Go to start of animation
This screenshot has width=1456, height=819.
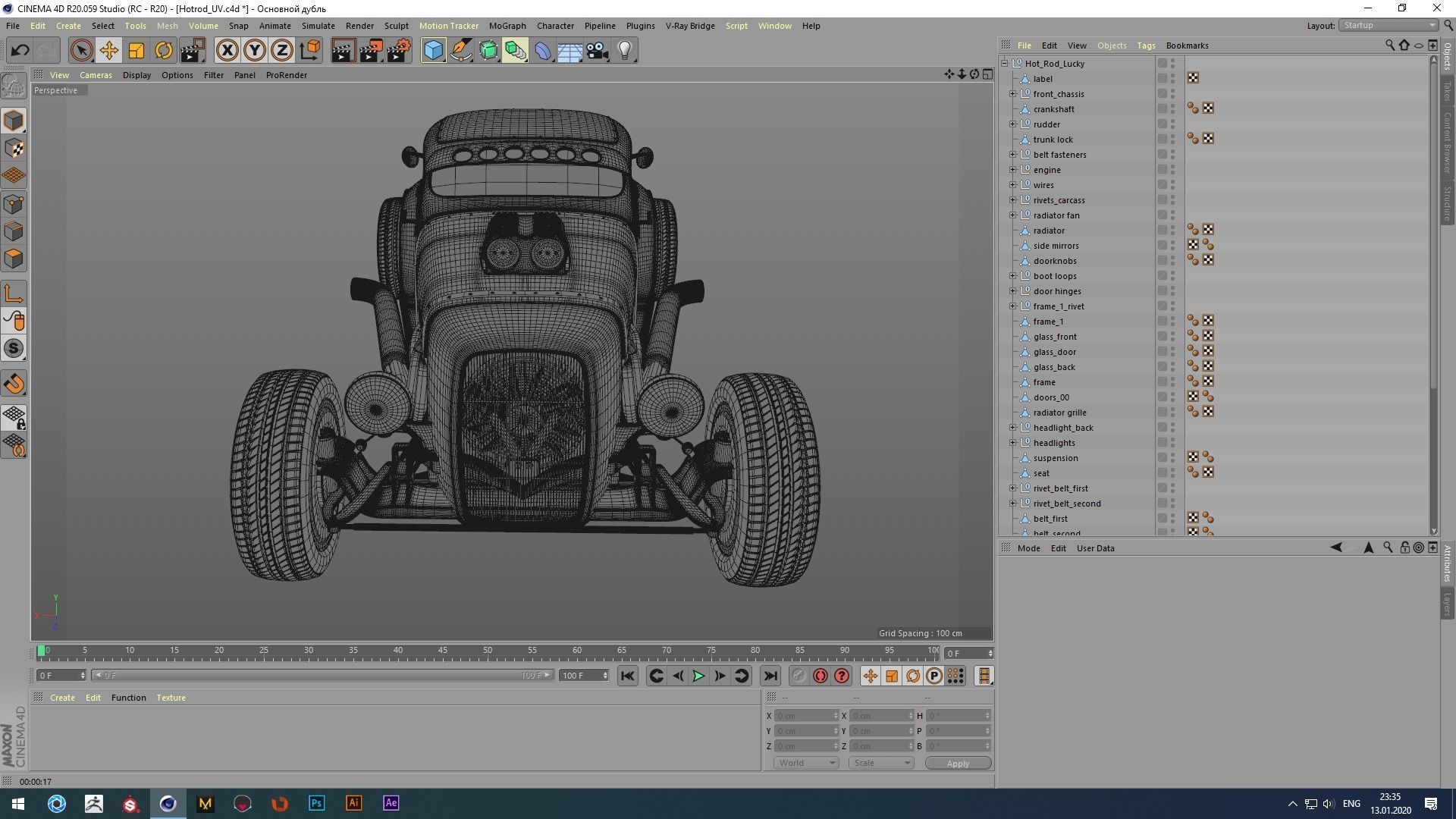[x=627, y=676]
